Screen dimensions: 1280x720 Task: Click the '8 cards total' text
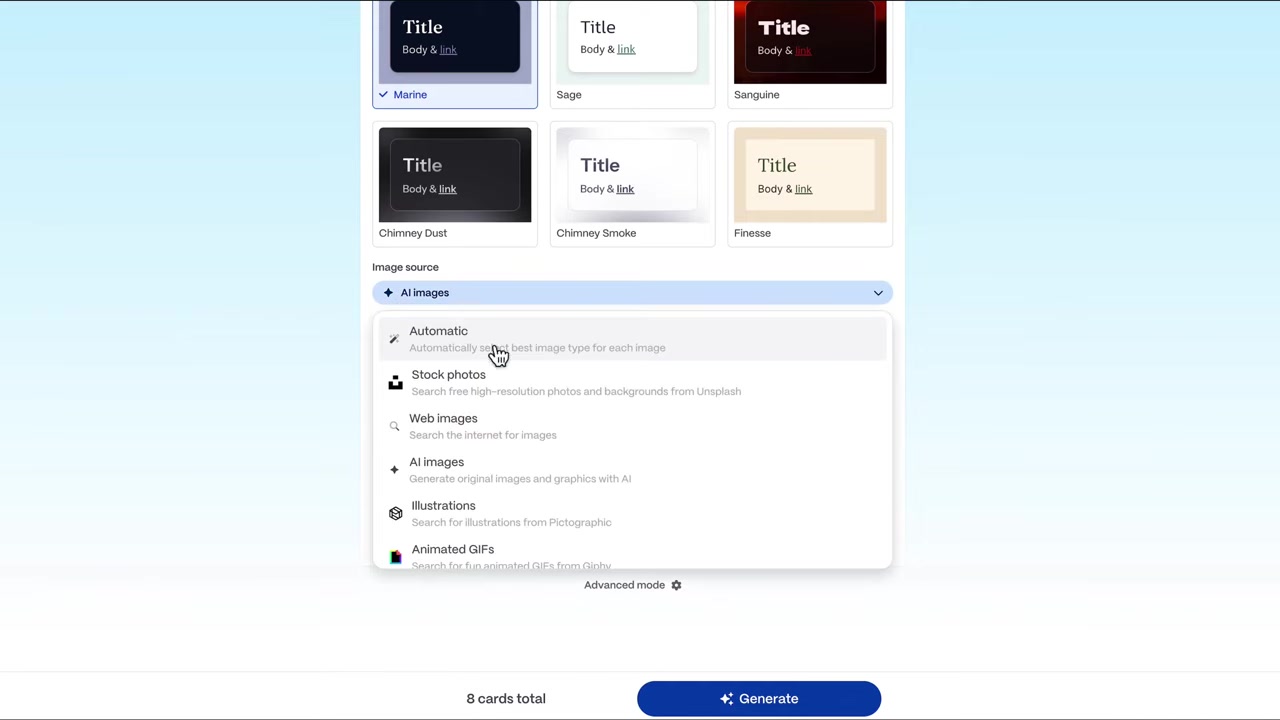click(x=506, y=699)
